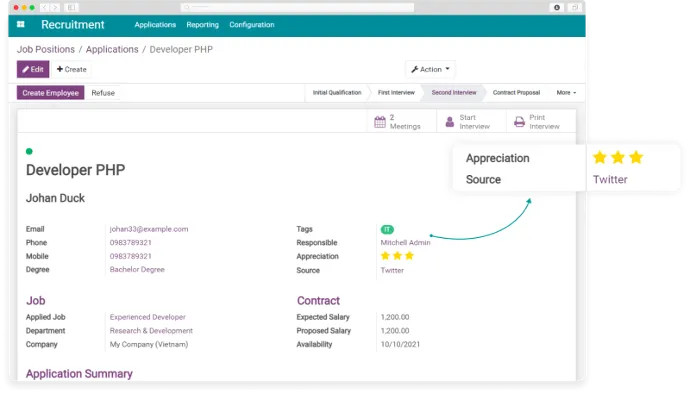Select the First Interview stage
690x394 pixels.
(396, 93)
